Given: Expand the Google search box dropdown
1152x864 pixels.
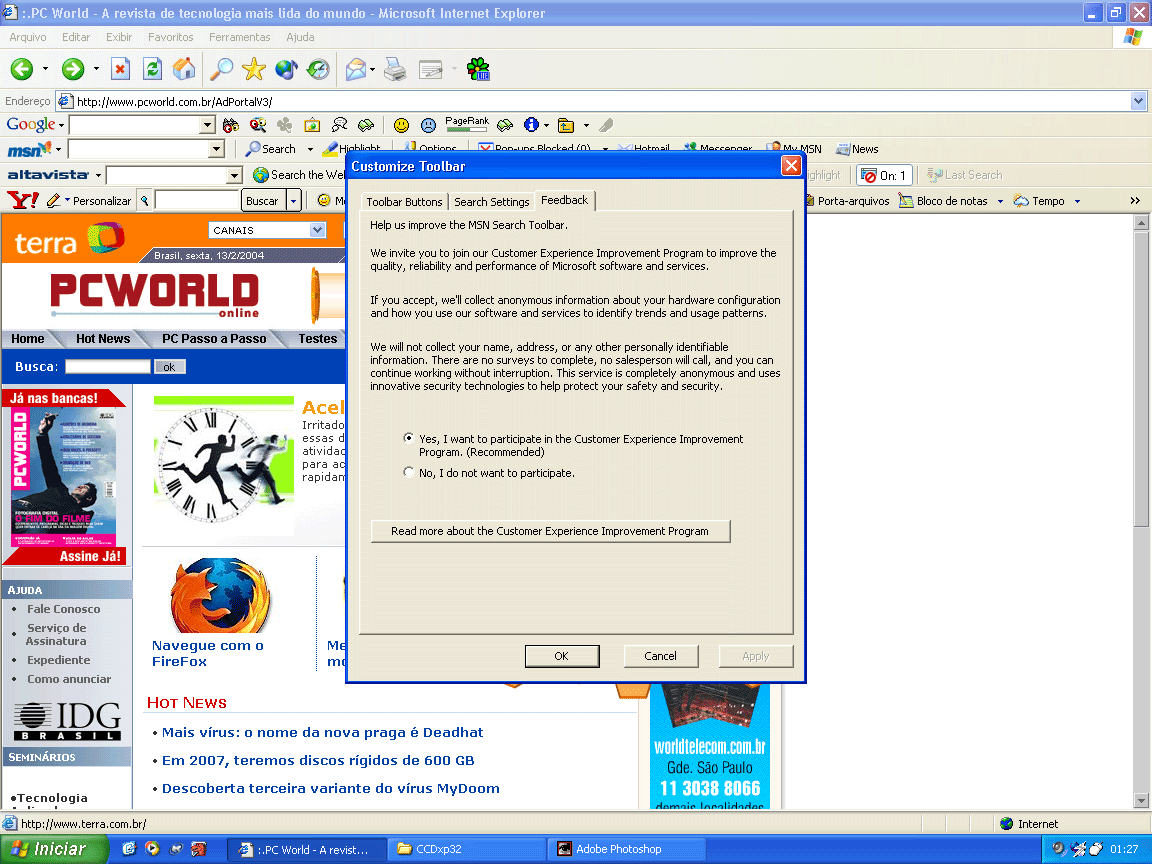Looking at the screenshot, I should (x=207, y=126).
